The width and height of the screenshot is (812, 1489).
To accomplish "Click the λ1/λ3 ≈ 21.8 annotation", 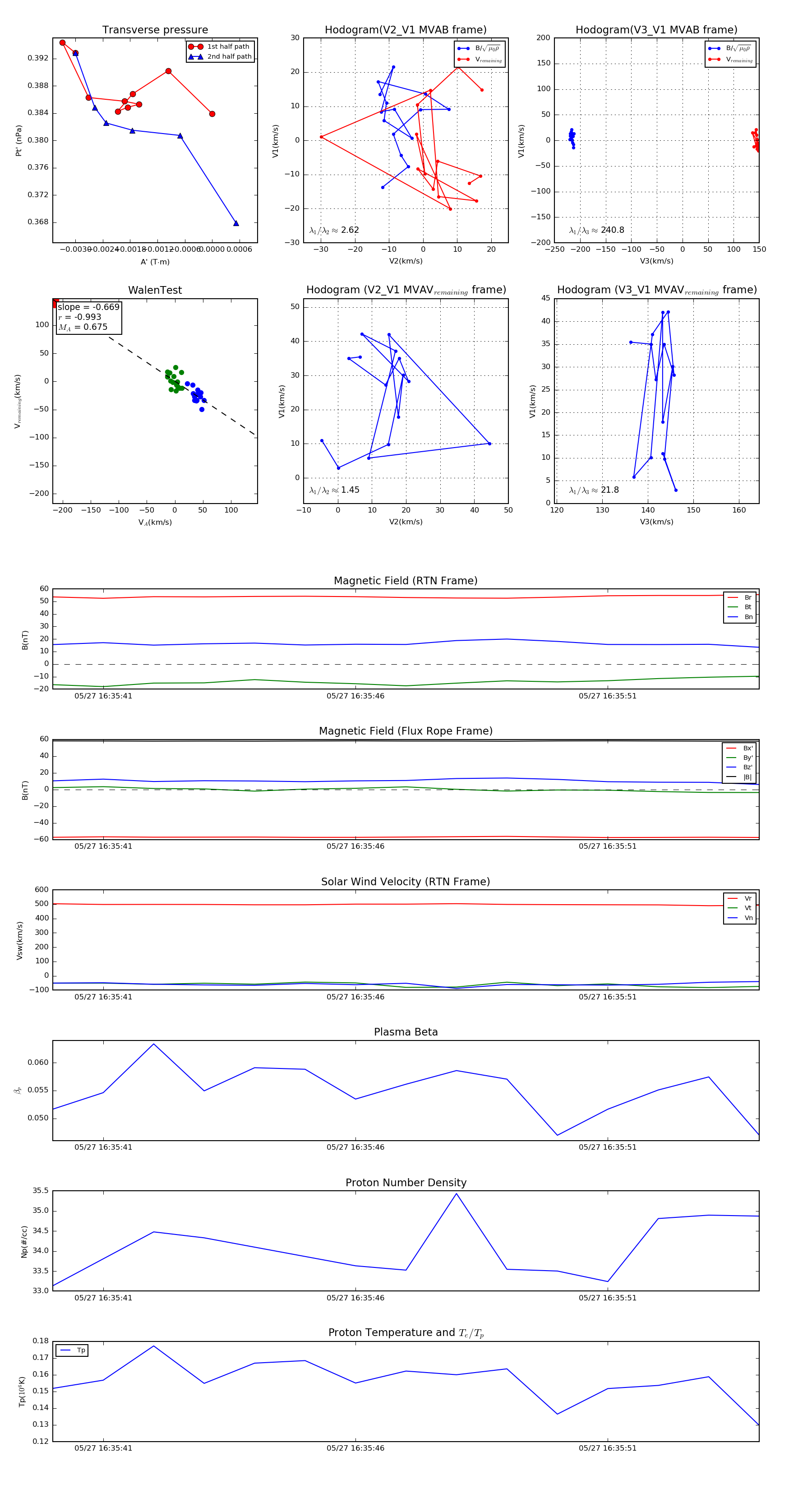I will (594, 490).
